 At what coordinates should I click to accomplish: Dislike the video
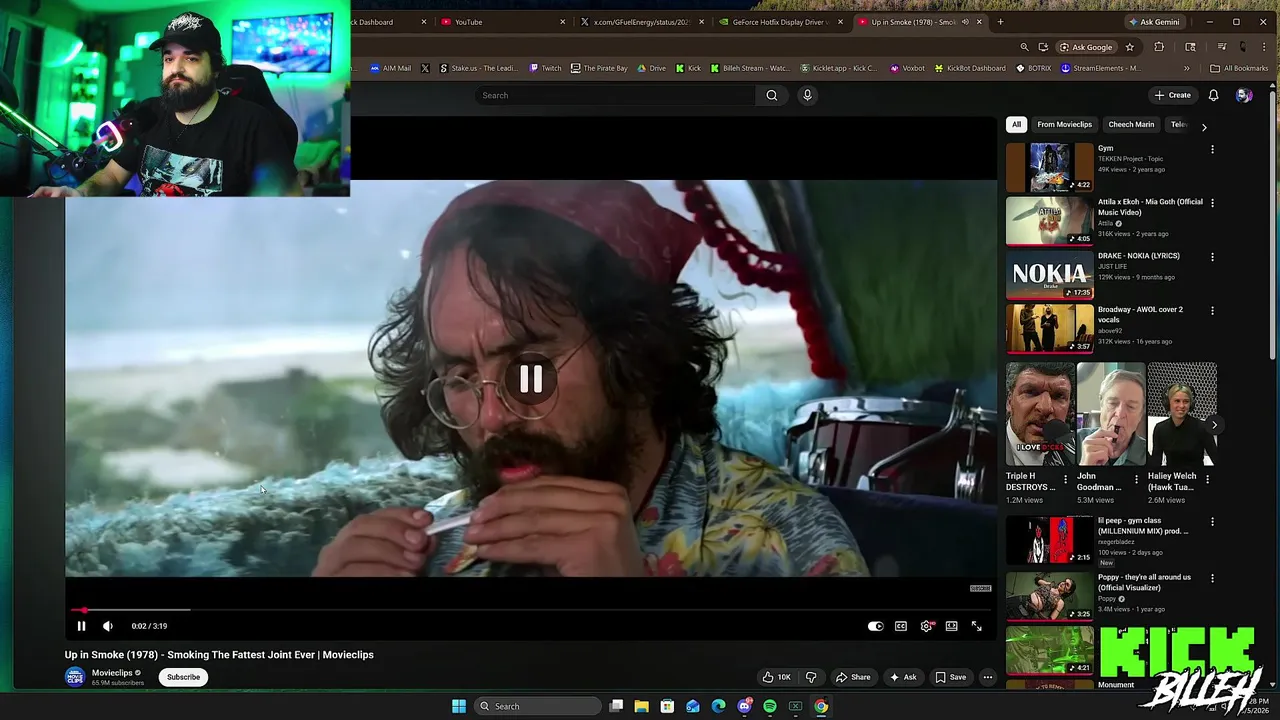point(811,677)
